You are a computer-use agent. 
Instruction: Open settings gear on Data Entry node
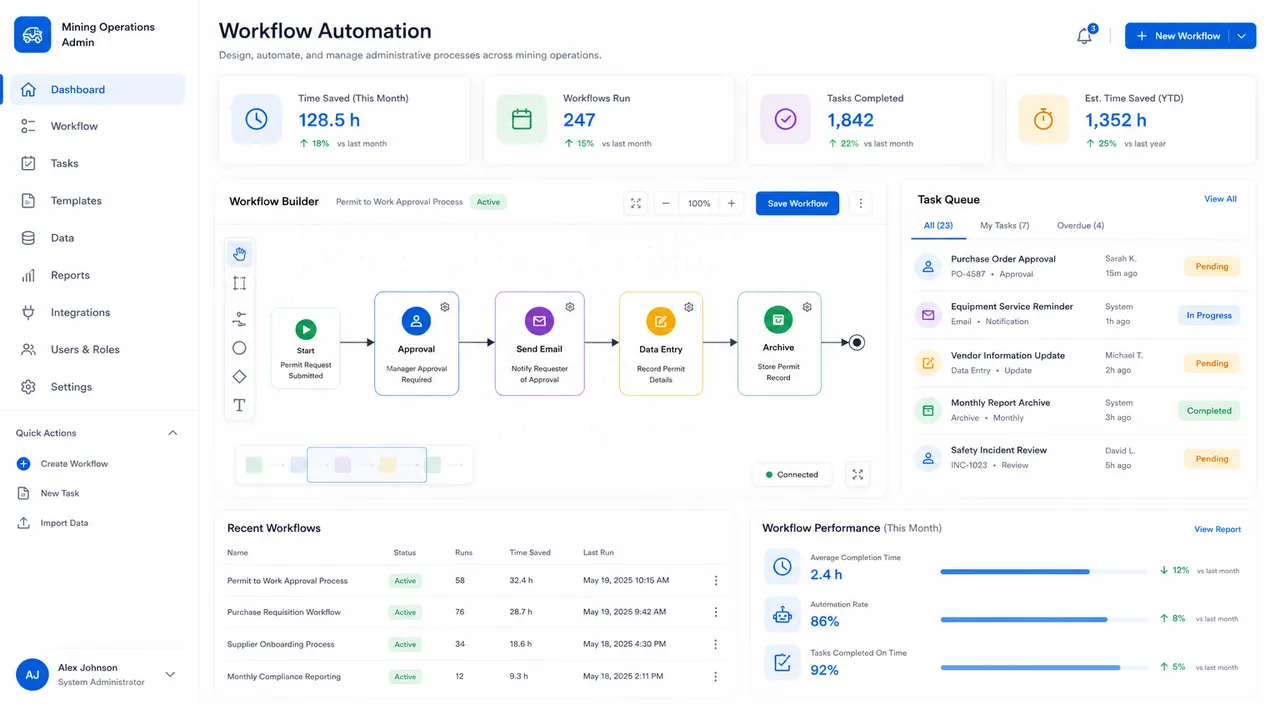[x=689, y=307]
